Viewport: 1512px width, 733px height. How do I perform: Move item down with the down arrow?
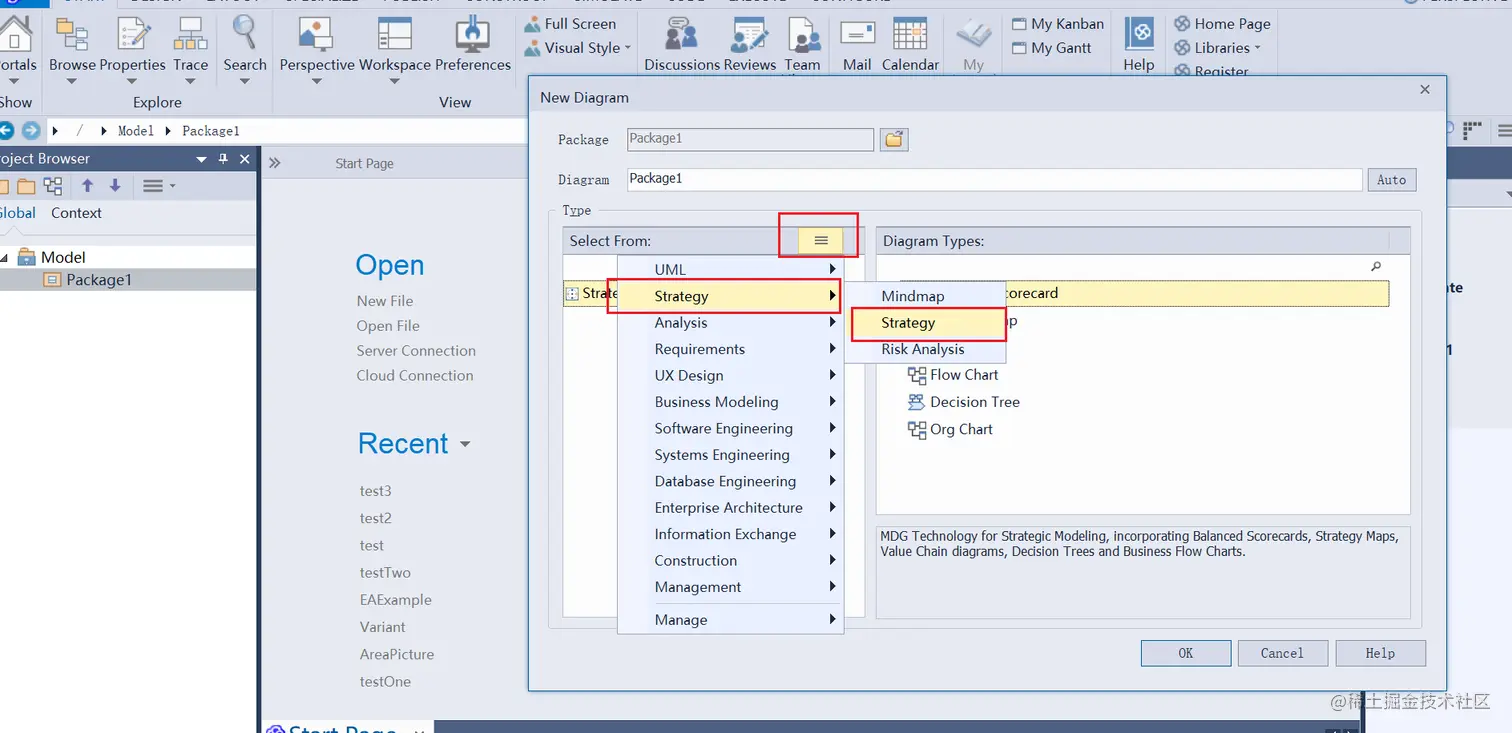[x=115, y=186]
